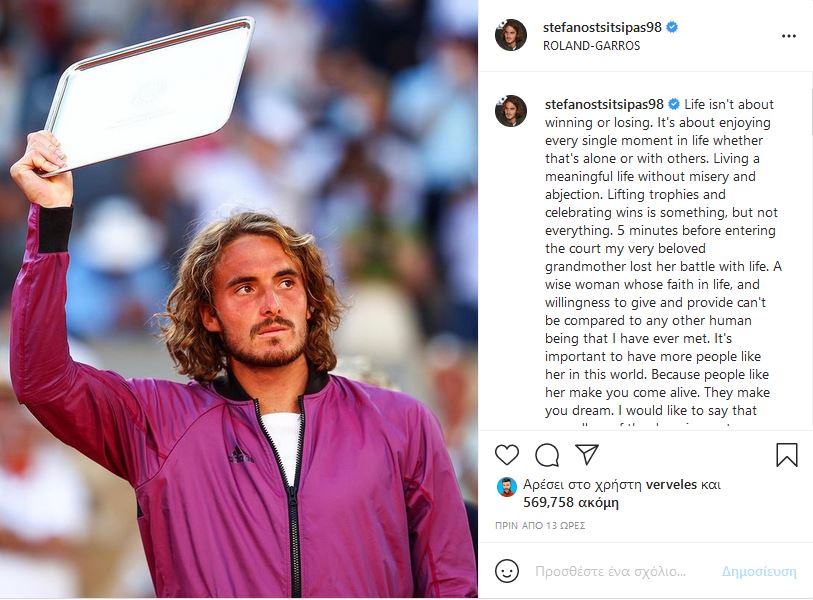This screenshot has height=600, width=813.
Task: Open emoji picker smiley icon
Action: click(x=507, y=571)
